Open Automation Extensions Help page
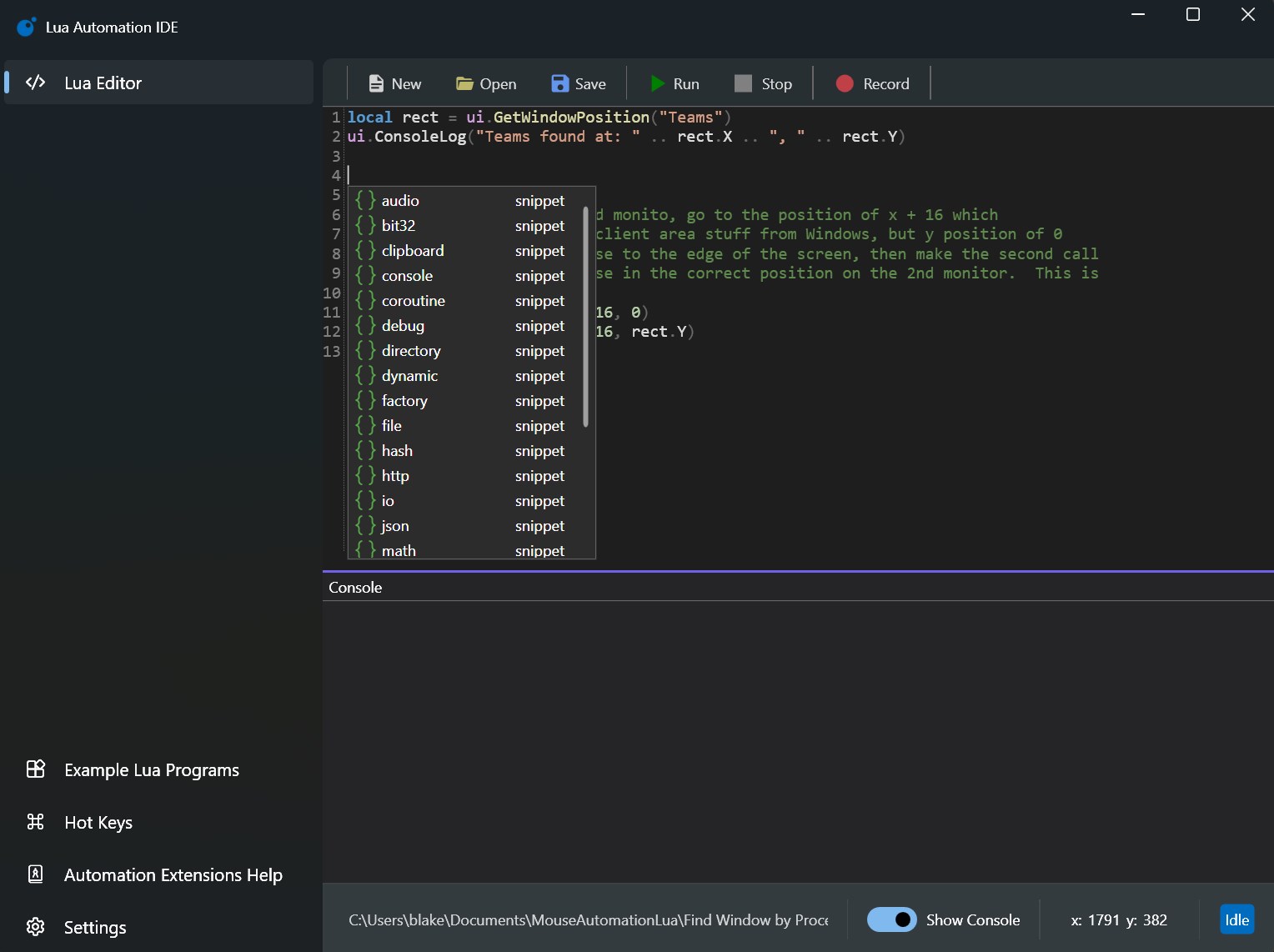This screenshot has width=1274, height=952. (x=159, y=874)
